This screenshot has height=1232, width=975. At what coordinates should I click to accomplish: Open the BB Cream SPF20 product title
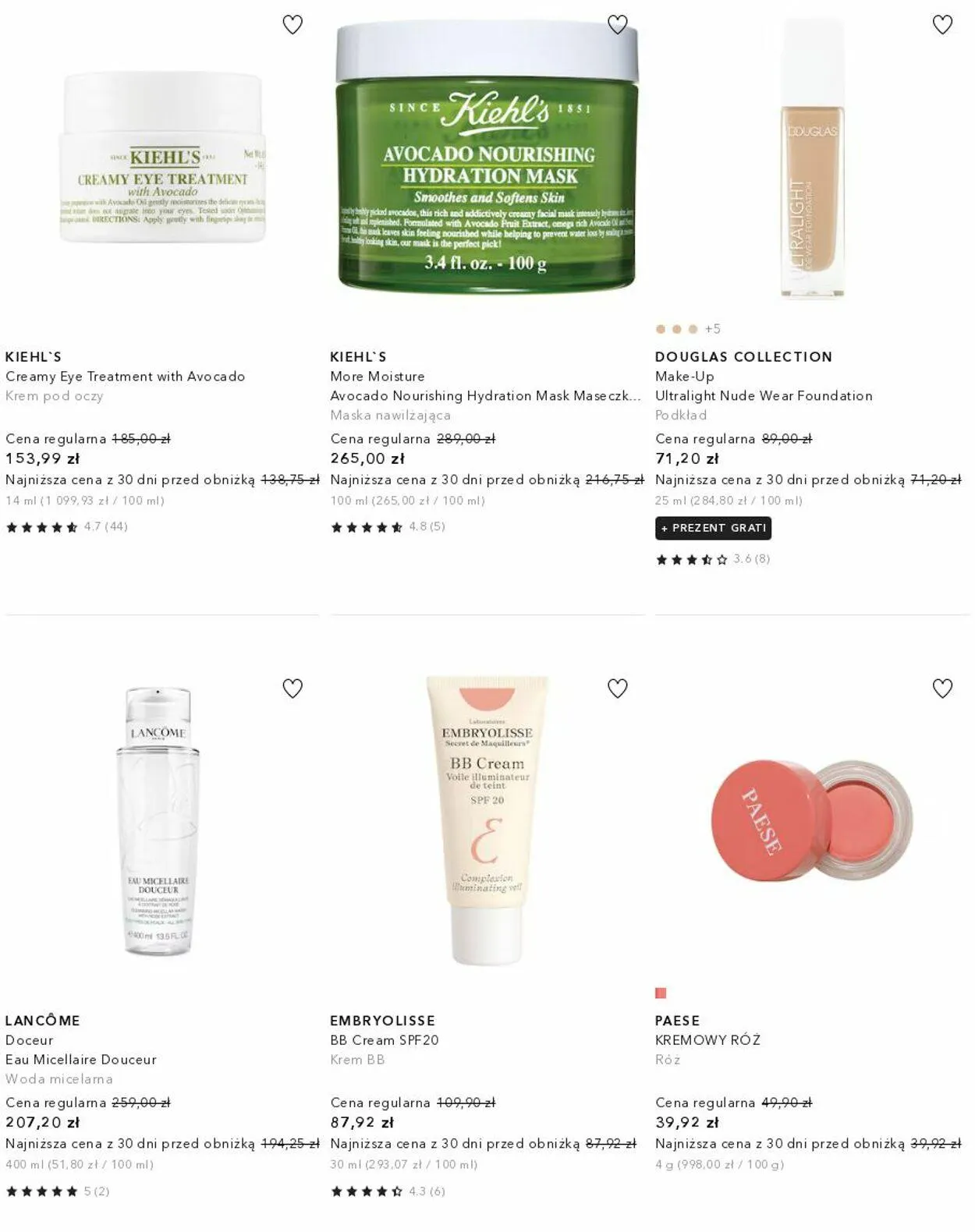[x=385, y=1040]
